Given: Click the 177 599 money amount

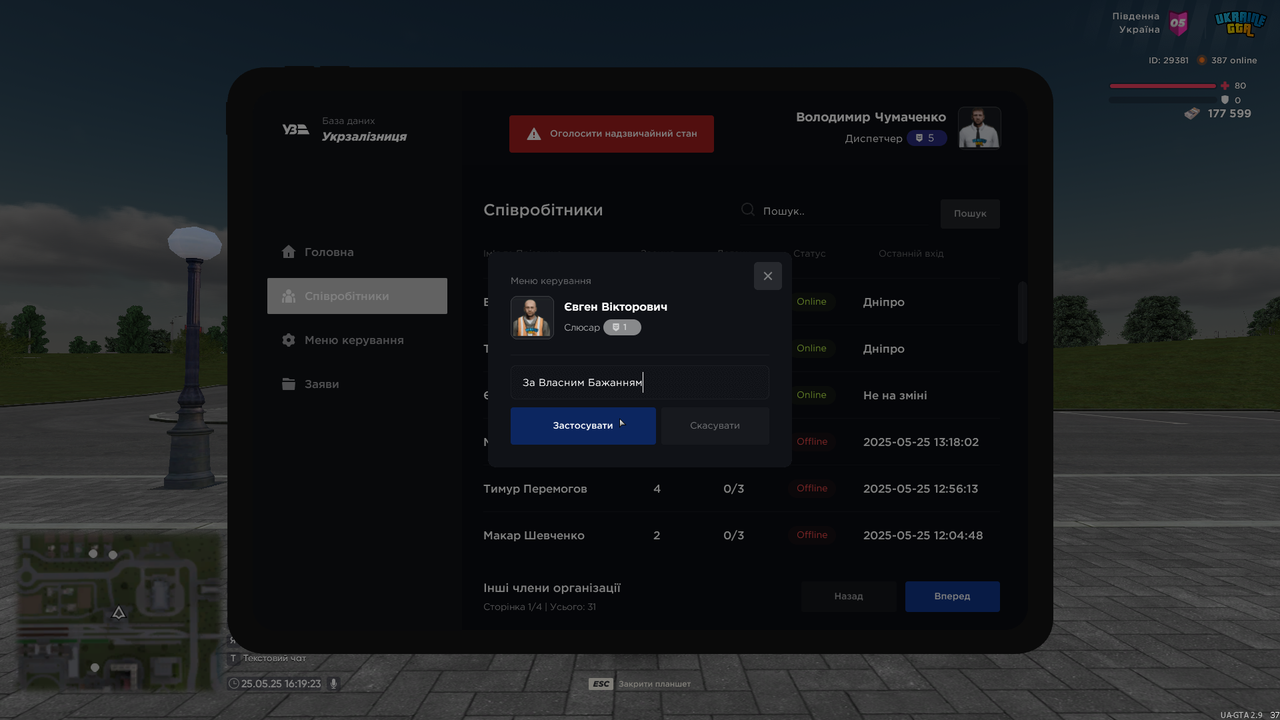Looking at the screenshot, I should [x=1229, y=114].
